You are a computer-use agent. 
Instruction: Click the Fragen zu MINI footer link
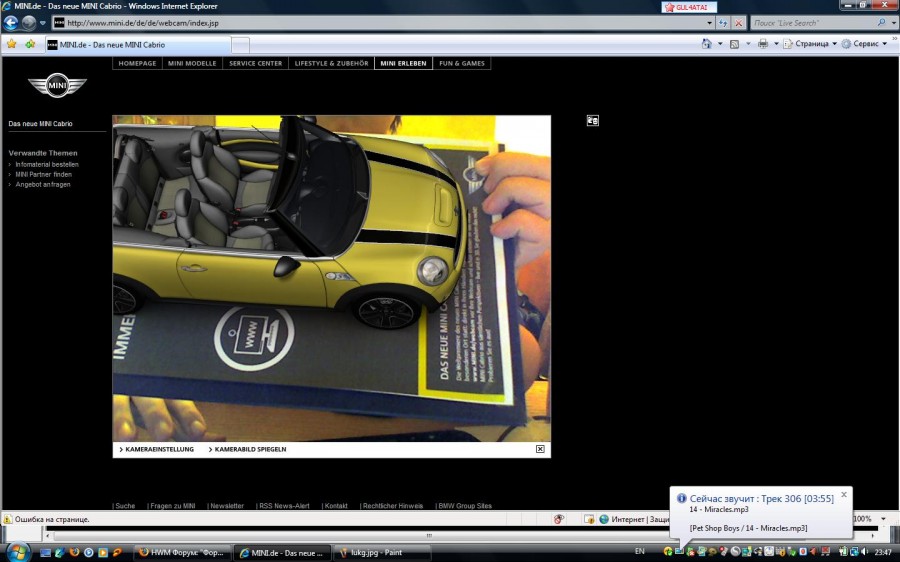(172, 506)
